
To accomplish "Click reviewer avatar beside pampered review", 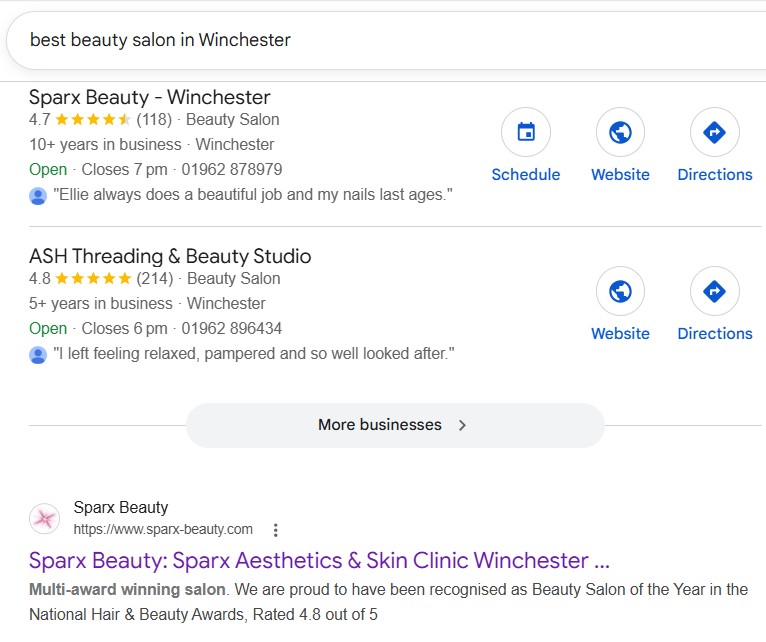I will tap(38, 355).
